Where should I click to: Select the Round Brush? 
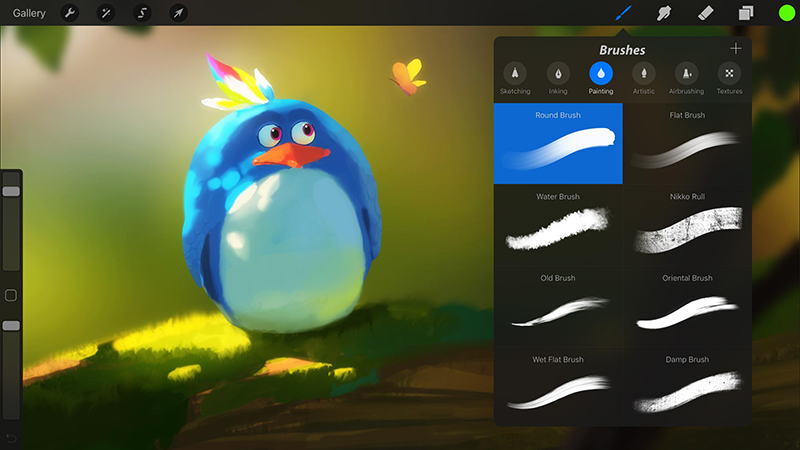[x=558, y=143]
